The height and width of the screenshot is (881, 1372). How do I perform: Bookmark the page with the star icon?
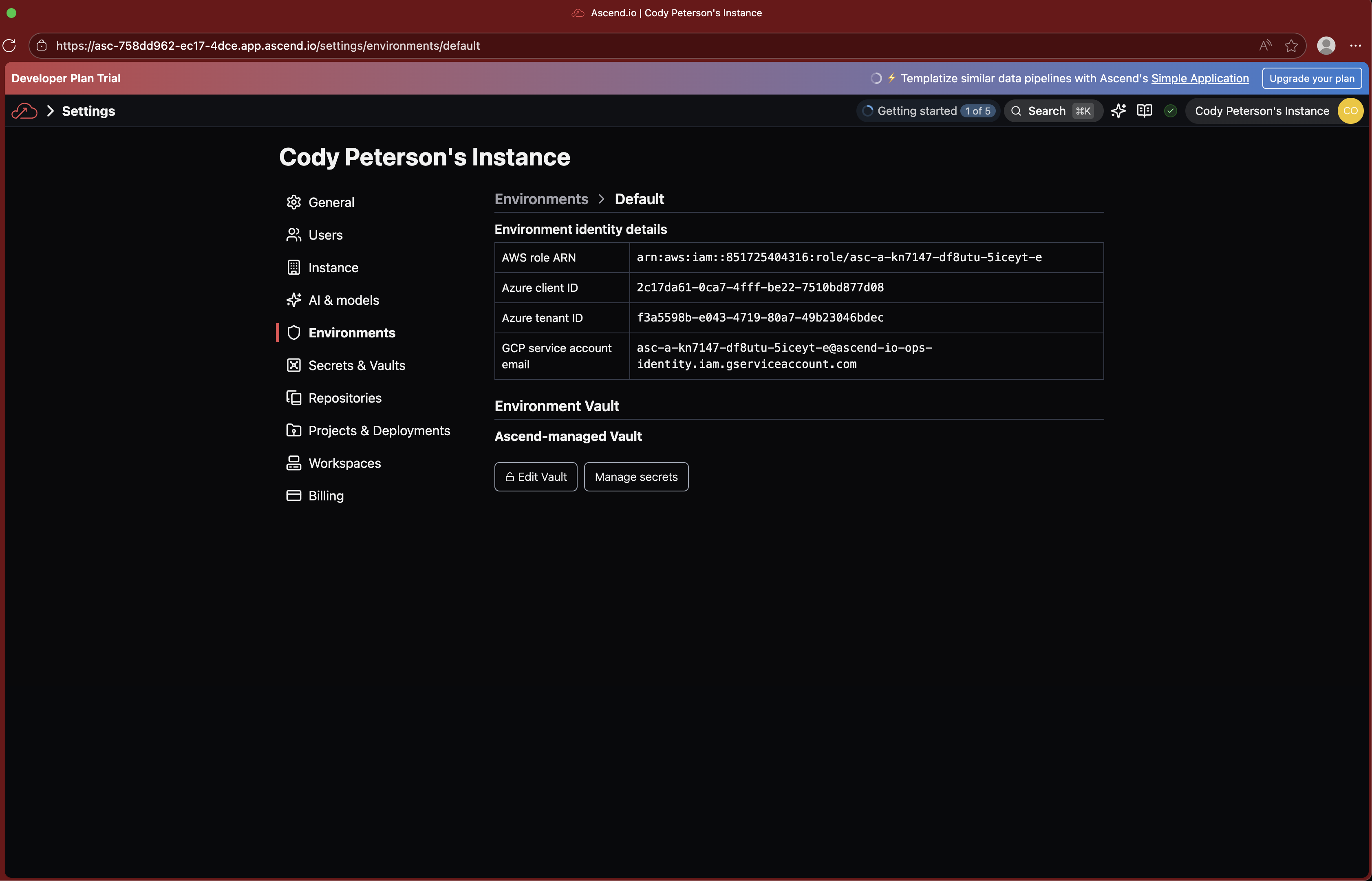1291,46
